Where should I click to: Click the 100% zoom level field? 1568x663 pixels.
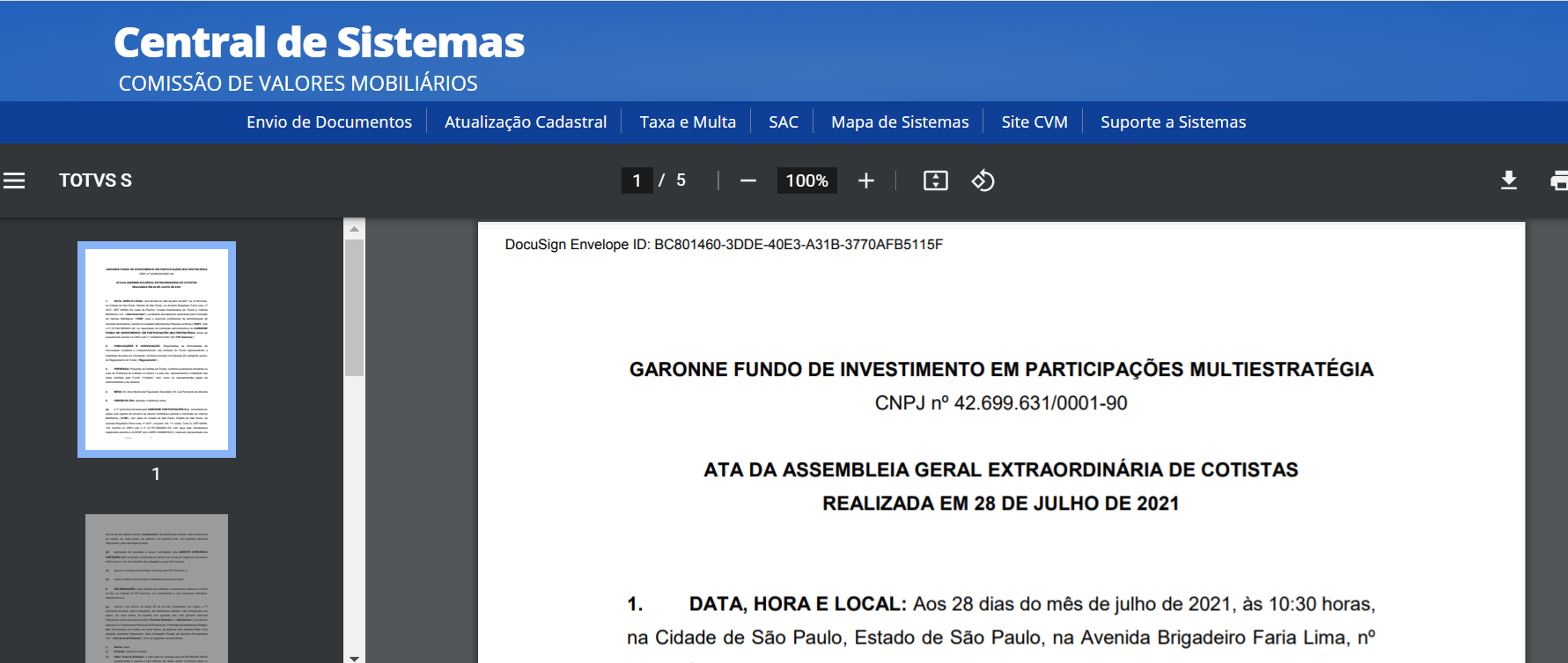point(806,180)
